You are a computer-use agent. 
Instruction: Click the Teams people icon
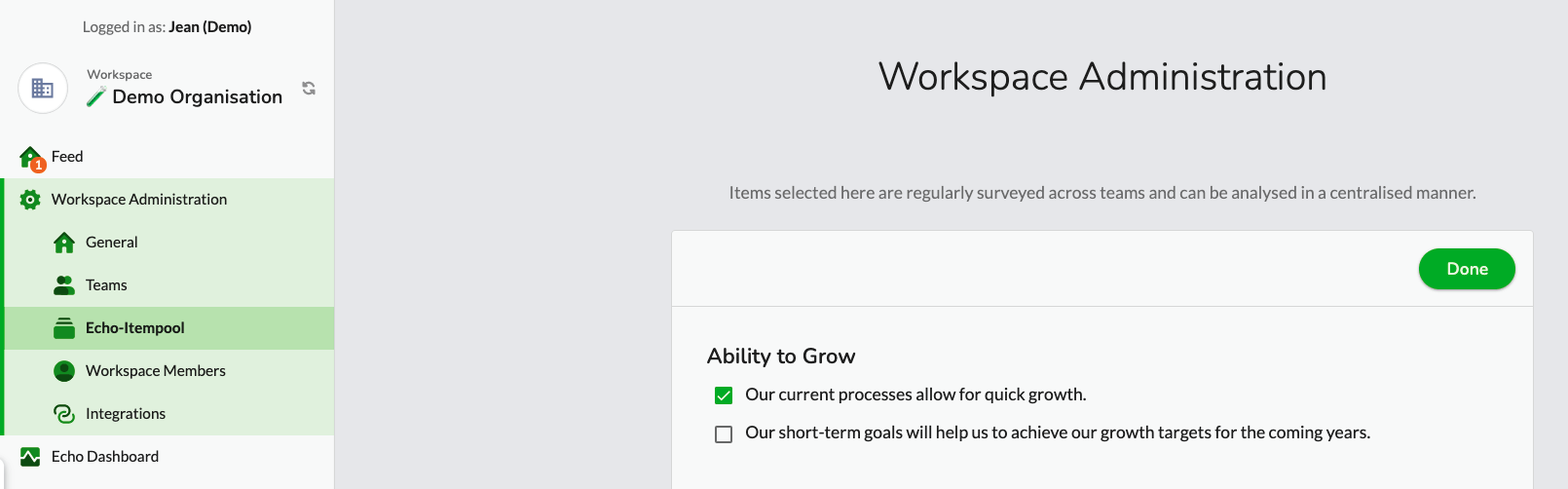(x=64, y=285)
